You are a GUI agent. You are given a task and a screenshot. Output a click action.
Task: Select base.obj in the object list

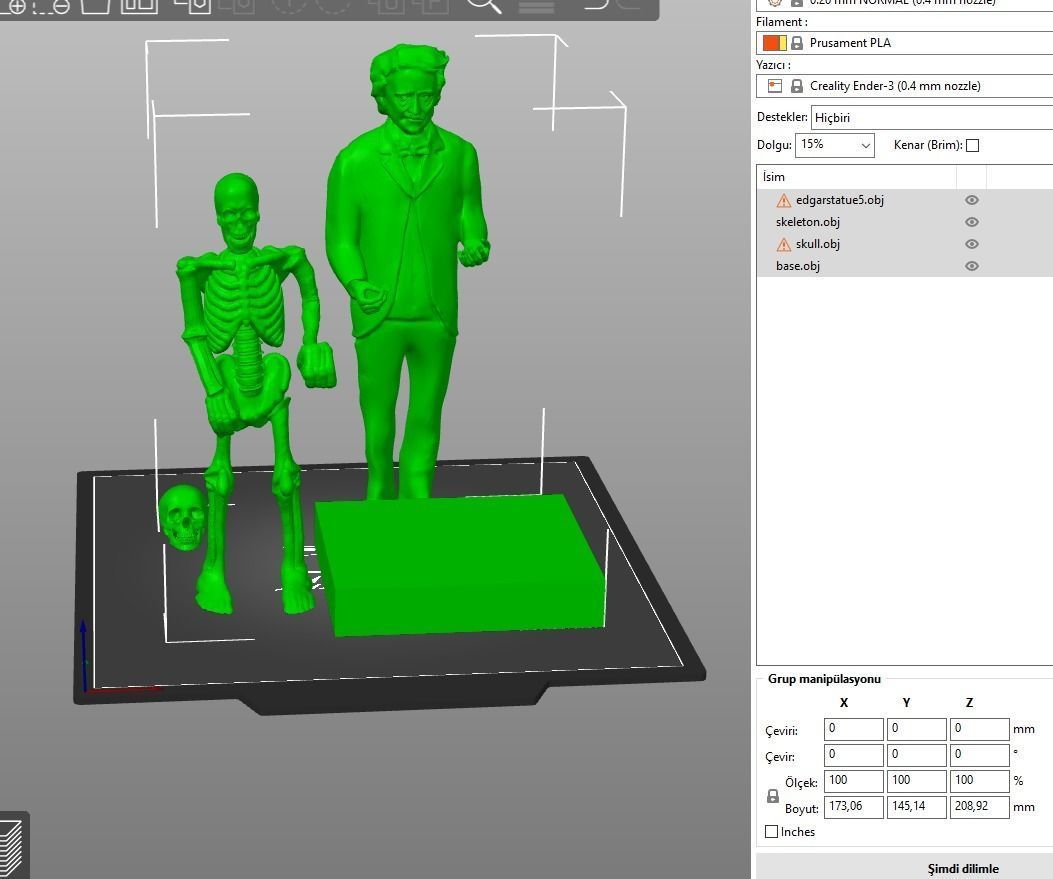click(x=798, y=267)
